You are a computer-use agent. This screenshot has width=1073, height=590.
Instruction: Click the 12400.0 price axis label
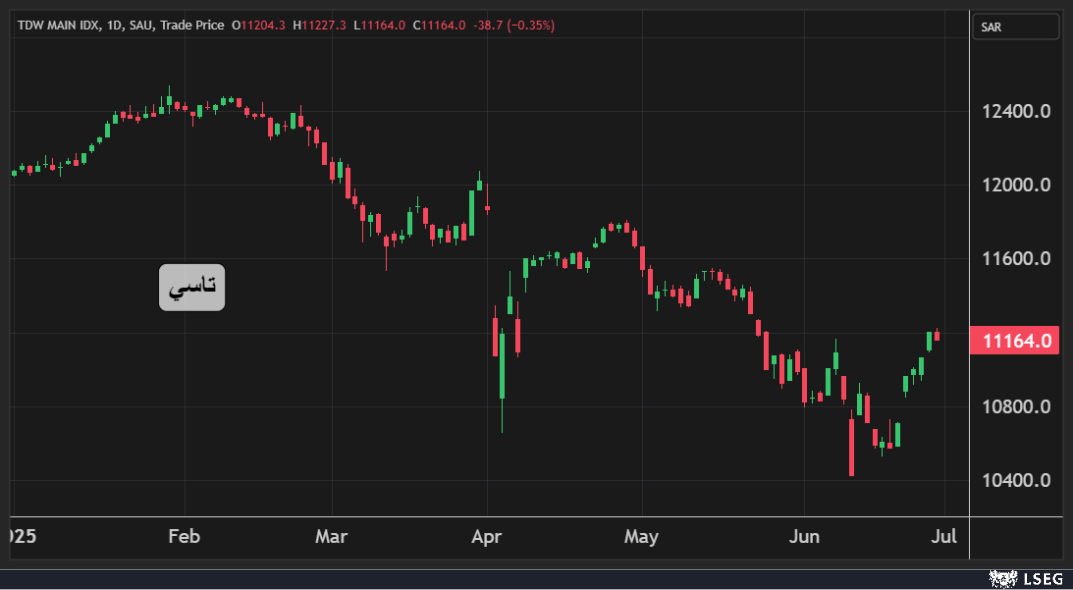tap(1015, 111)
